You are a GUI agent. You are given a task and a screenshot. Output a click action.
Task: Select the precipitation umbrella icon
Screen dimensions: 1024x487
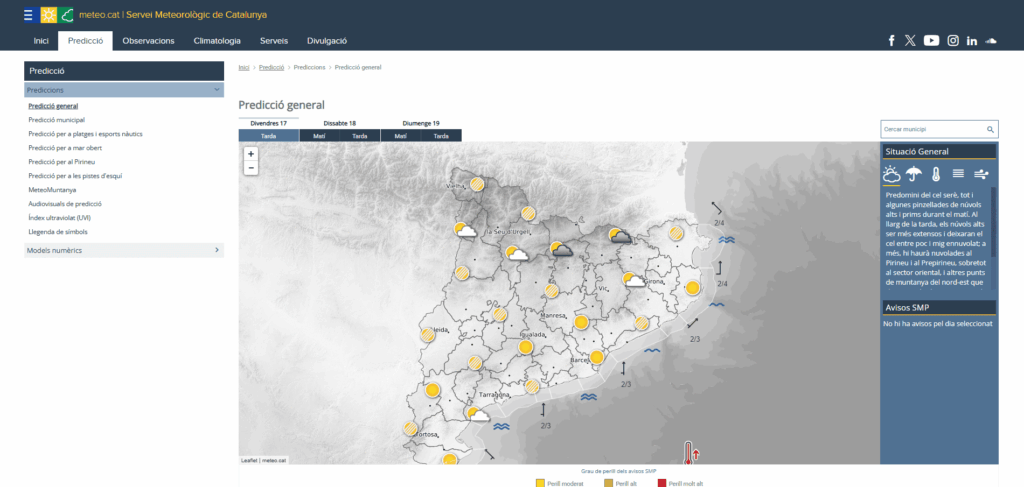(914, 174)
